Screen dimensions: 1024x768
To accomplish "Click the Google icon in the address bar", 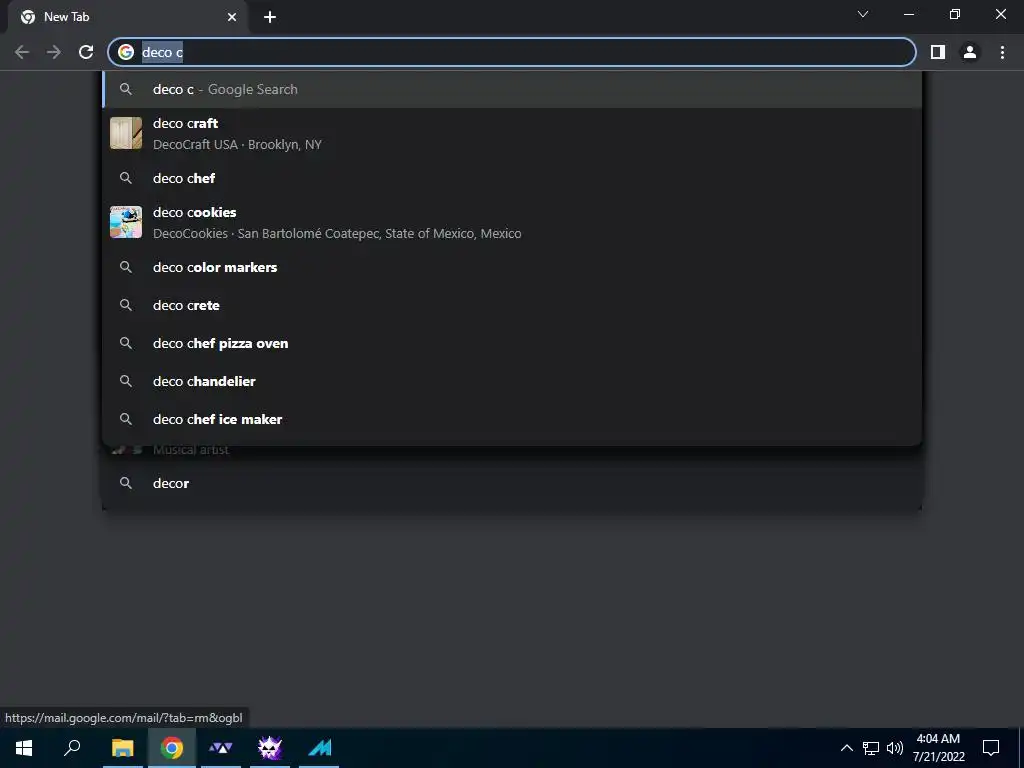I will (126, 52).
